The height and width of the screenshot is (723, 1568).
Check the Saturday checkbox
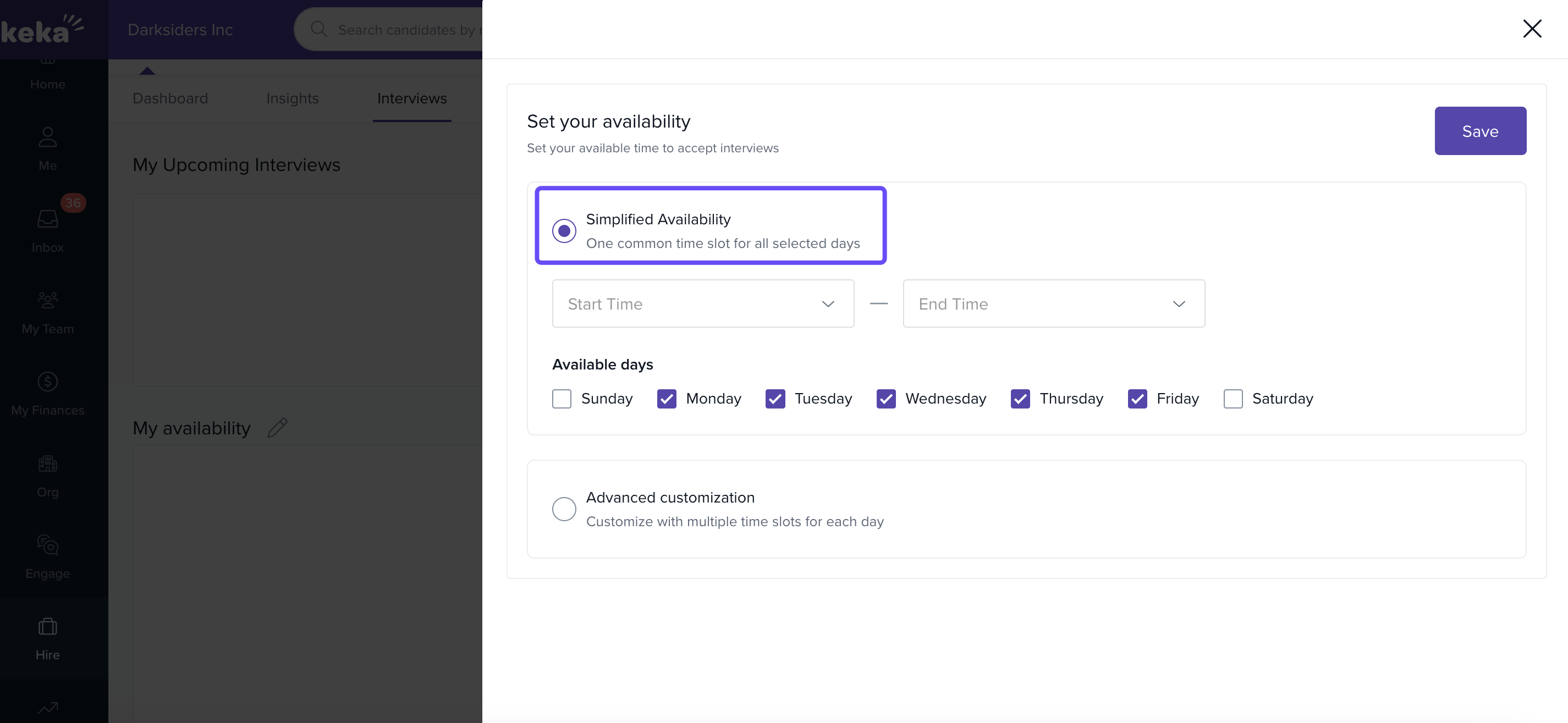[x=1233, y=399]
